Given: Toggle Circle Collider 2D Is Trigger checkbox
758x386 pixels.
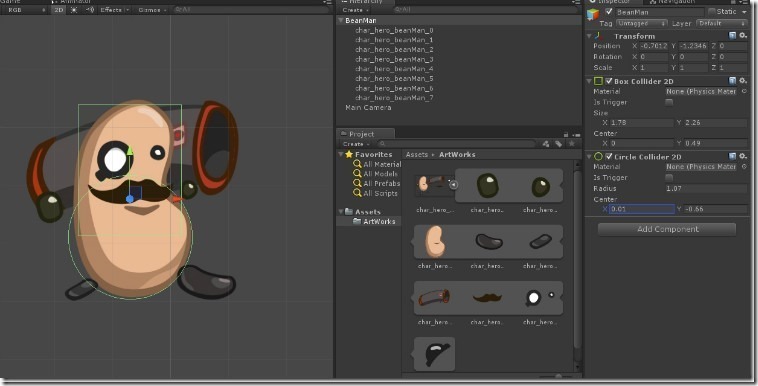Looking at the screenshot, I should [x=669, y=178].
